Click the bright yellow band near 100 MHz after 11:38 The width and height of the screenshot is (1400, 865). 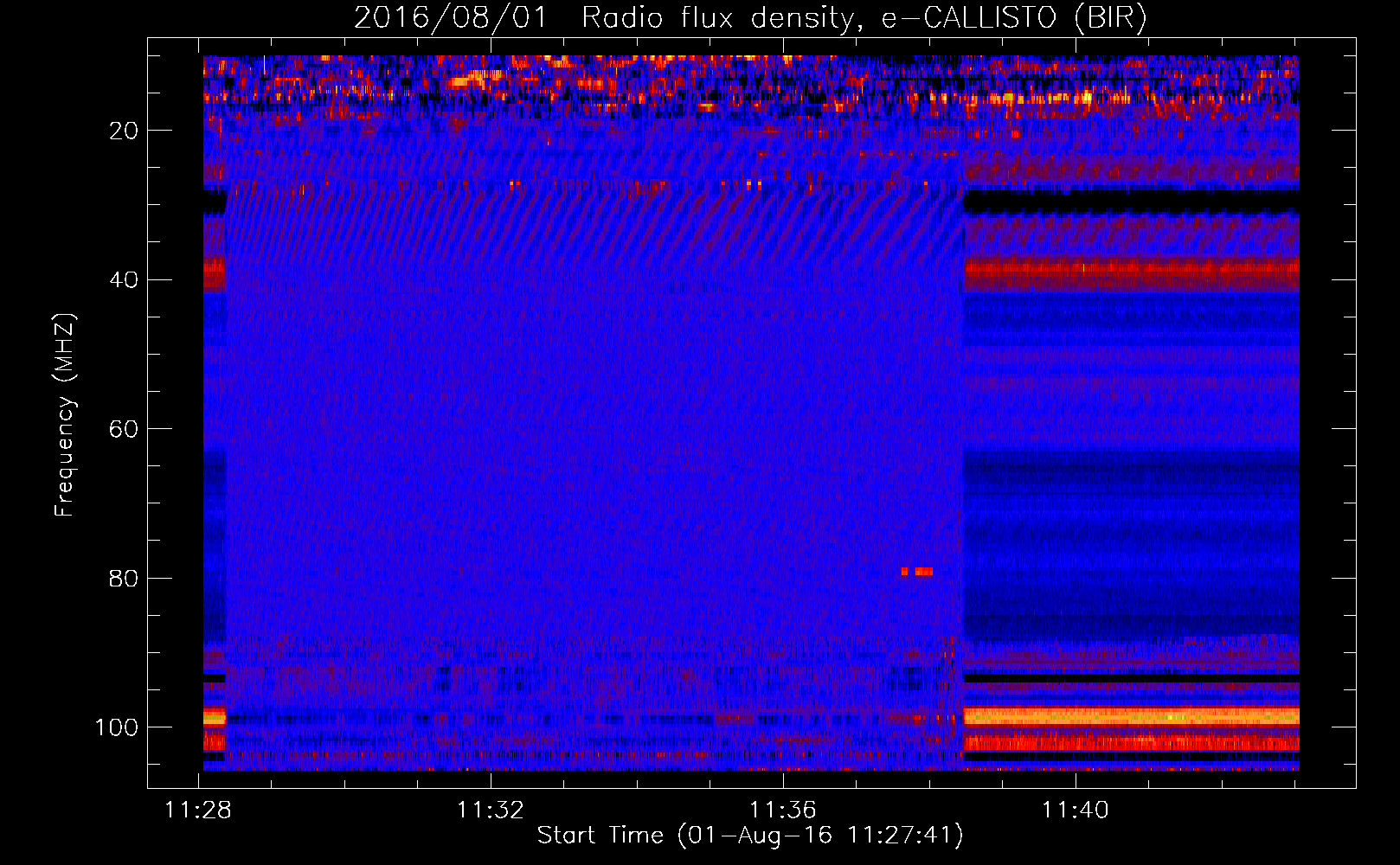pos(1131,716)
